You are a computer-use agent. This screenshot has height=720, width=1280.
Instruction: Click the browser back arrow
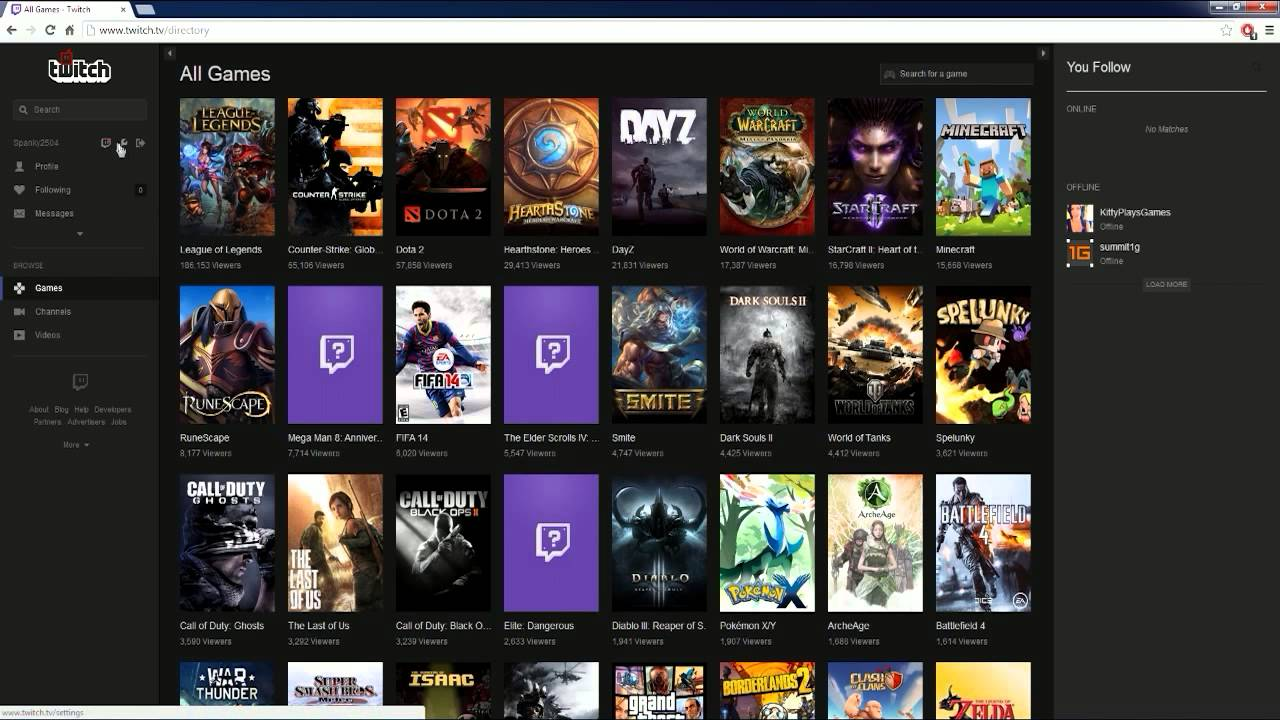[x=11, y=30]
